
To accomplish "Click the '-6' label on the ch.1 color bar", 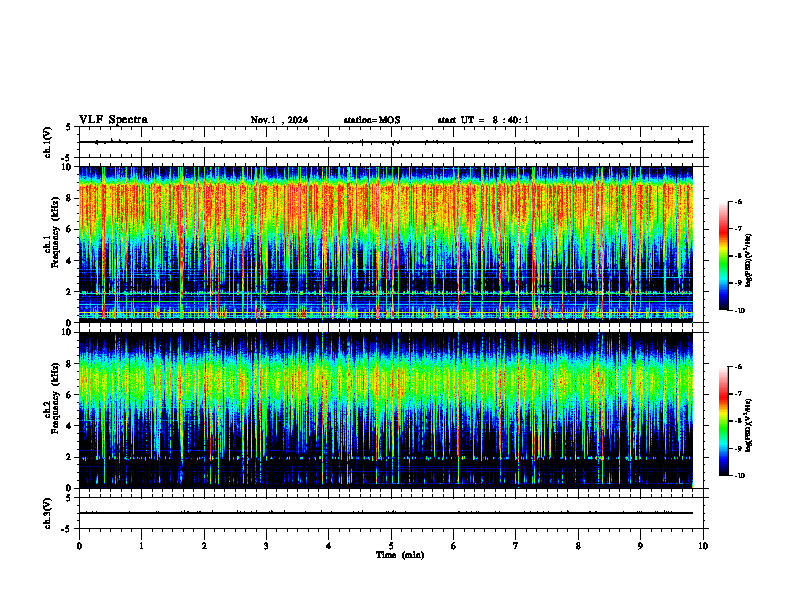I will [738, 201].
